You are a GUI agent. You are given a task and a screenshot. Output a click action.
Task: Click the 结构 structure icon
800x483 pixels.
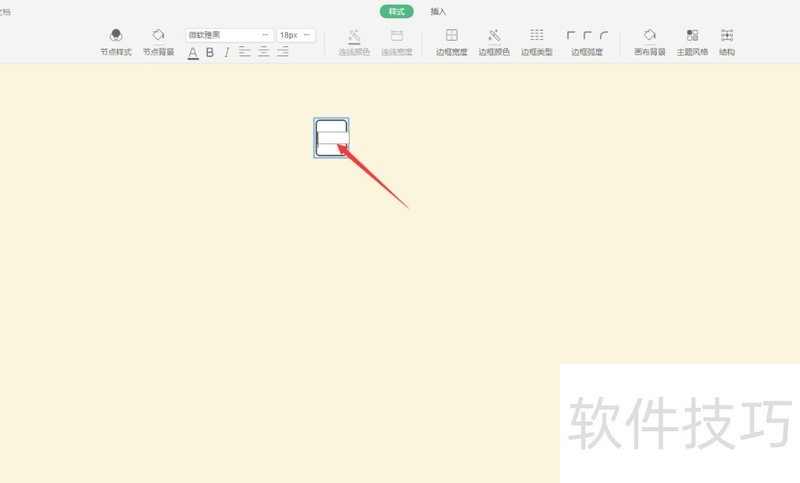(x=727, y=41)
